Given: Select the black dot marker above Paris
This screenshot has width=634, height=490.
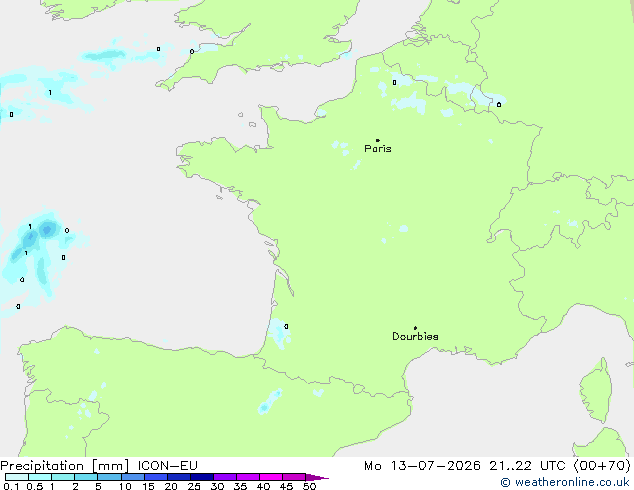Looking at the screenshot, I should point(378,140).
